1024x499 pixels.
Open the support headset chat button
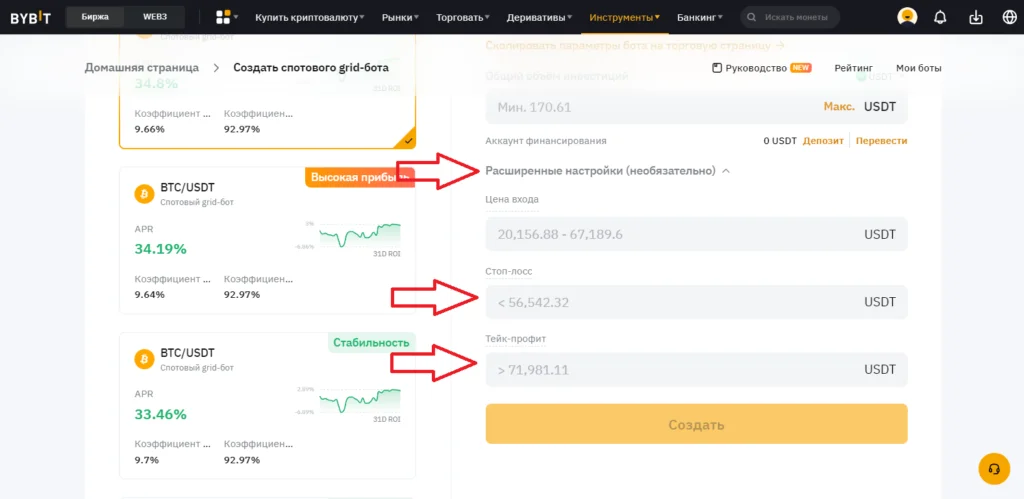993,468
